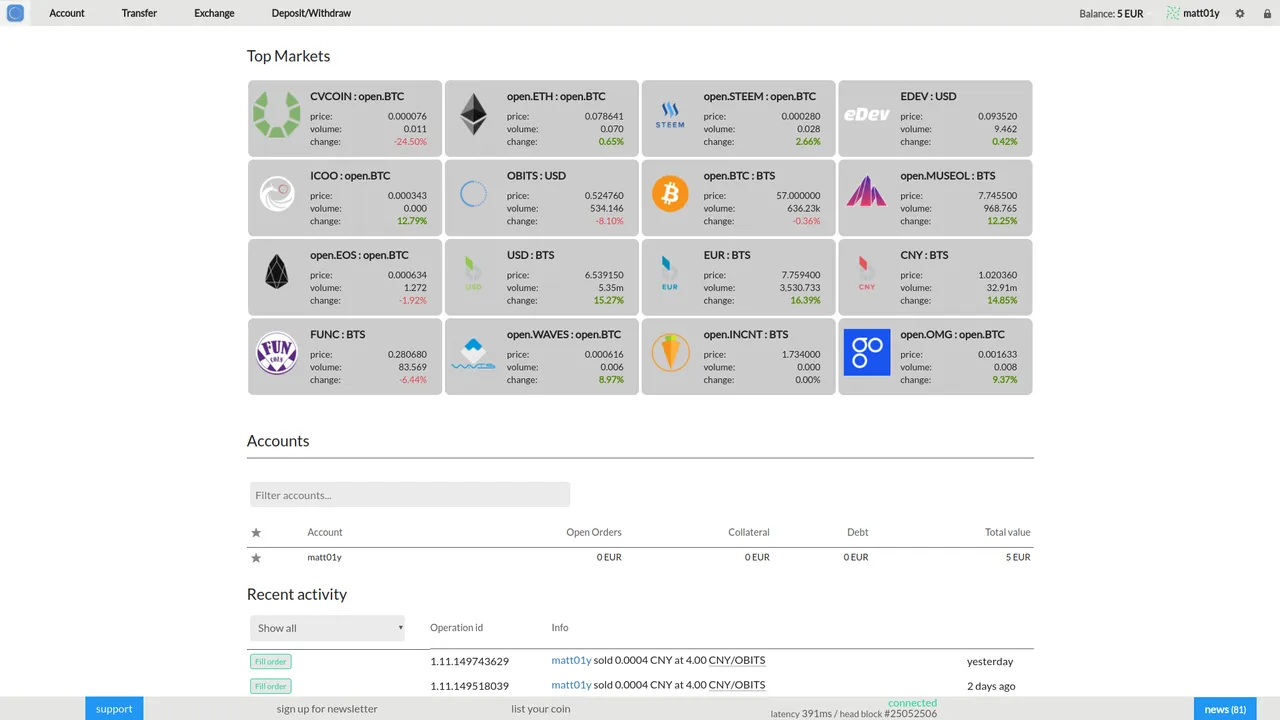Viewport: 1280px width, 720px height.
Task: Open the open.INCNT : BTS market title
Action: [745, 334]
